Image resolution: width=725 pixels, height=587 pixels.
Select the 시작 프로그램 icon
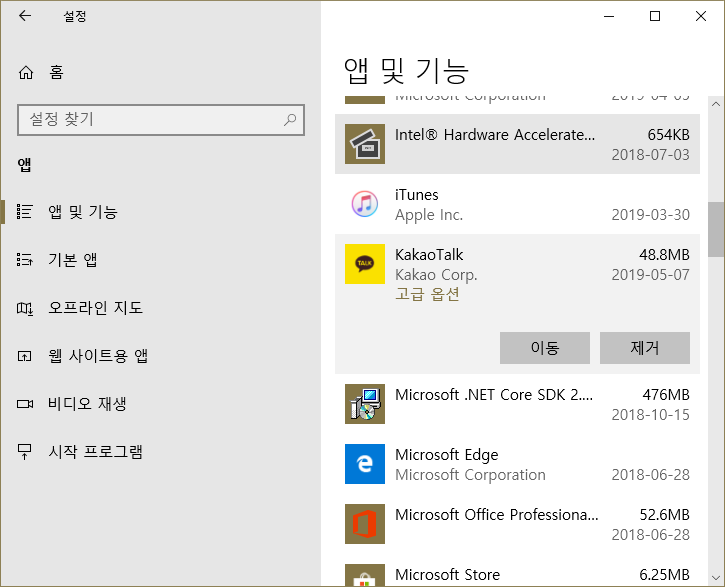pyautogui.click(x=25, y=452)
